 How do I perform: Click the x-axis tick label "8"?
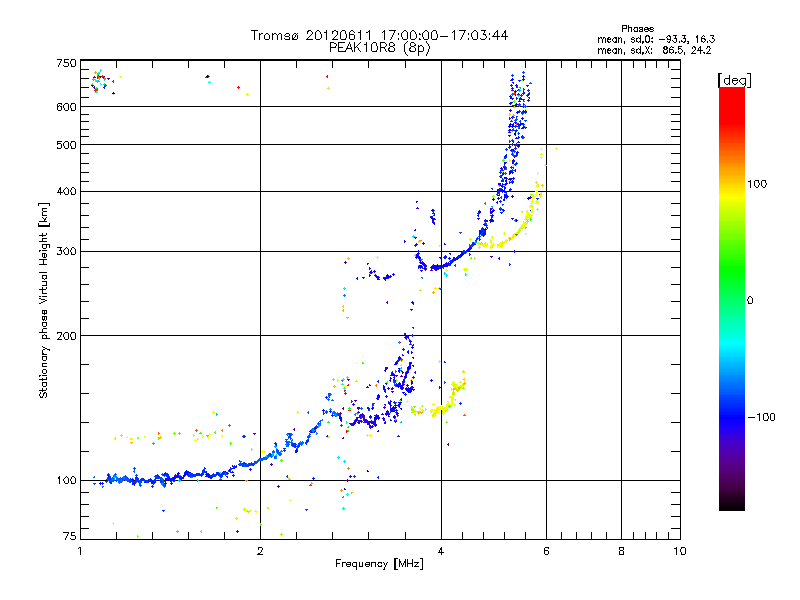point(621,551)
